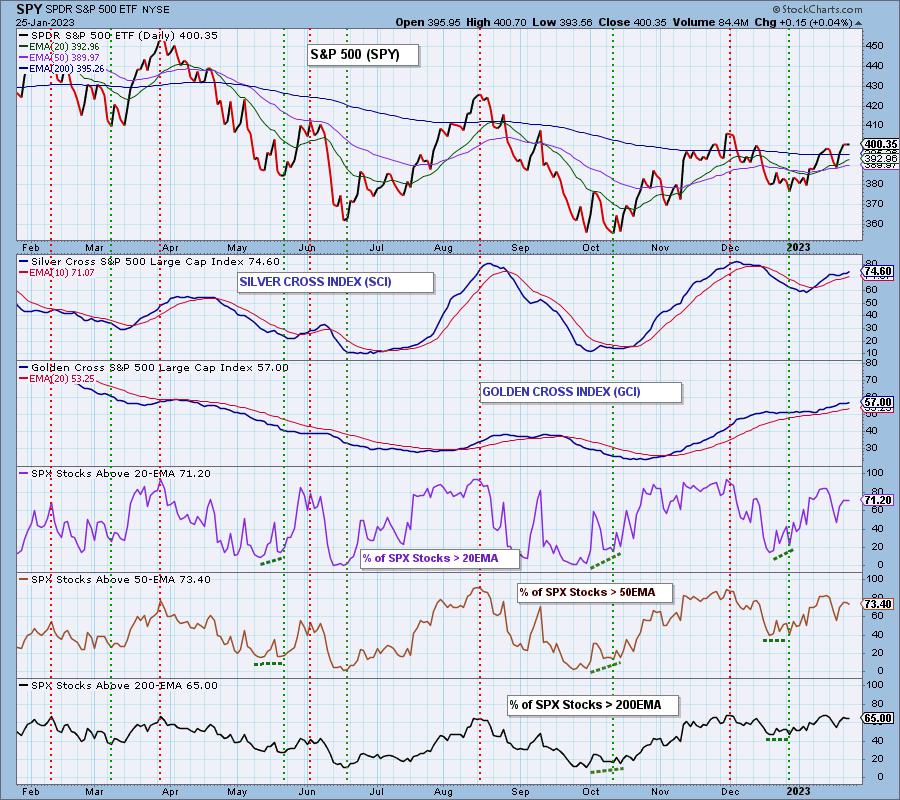Viewport: 900px width, 800px height.
Task: Click the S&P 500 (SPY) annotation box
Action: (363, 55)
